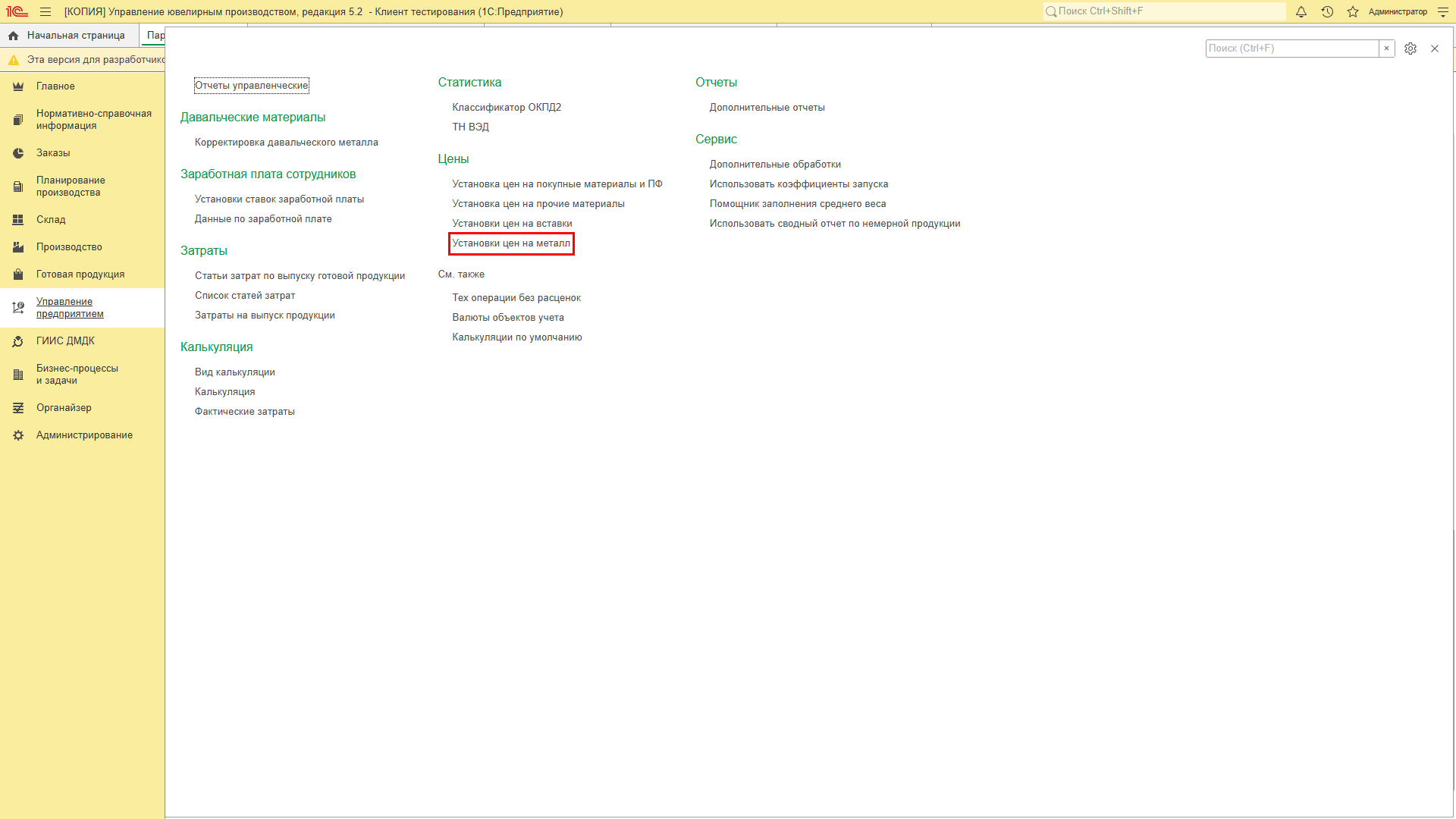1456x819 pixels.
Task: Open Отчеты управленческие link
Action: tap(251, 86)
